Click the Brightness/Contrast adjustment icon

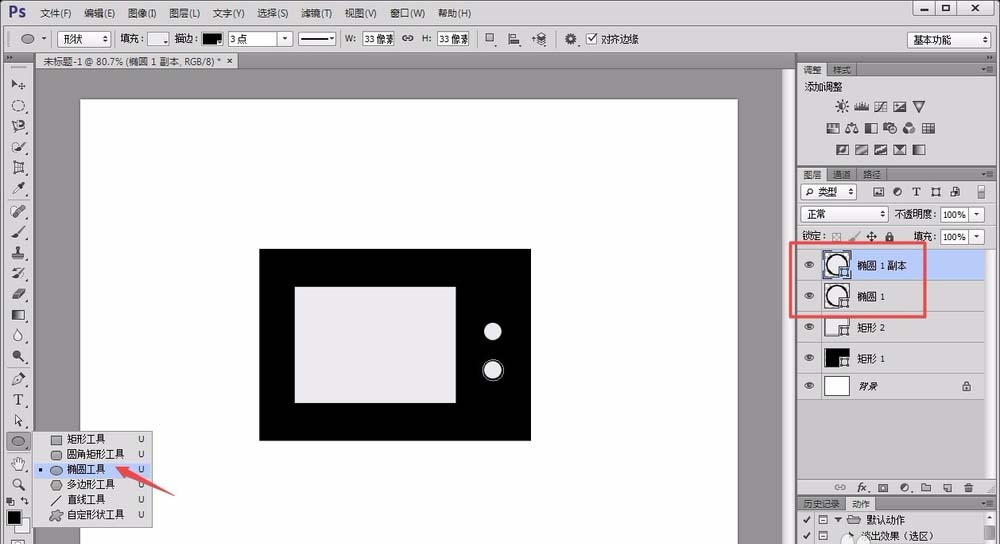tap(842, 107)
